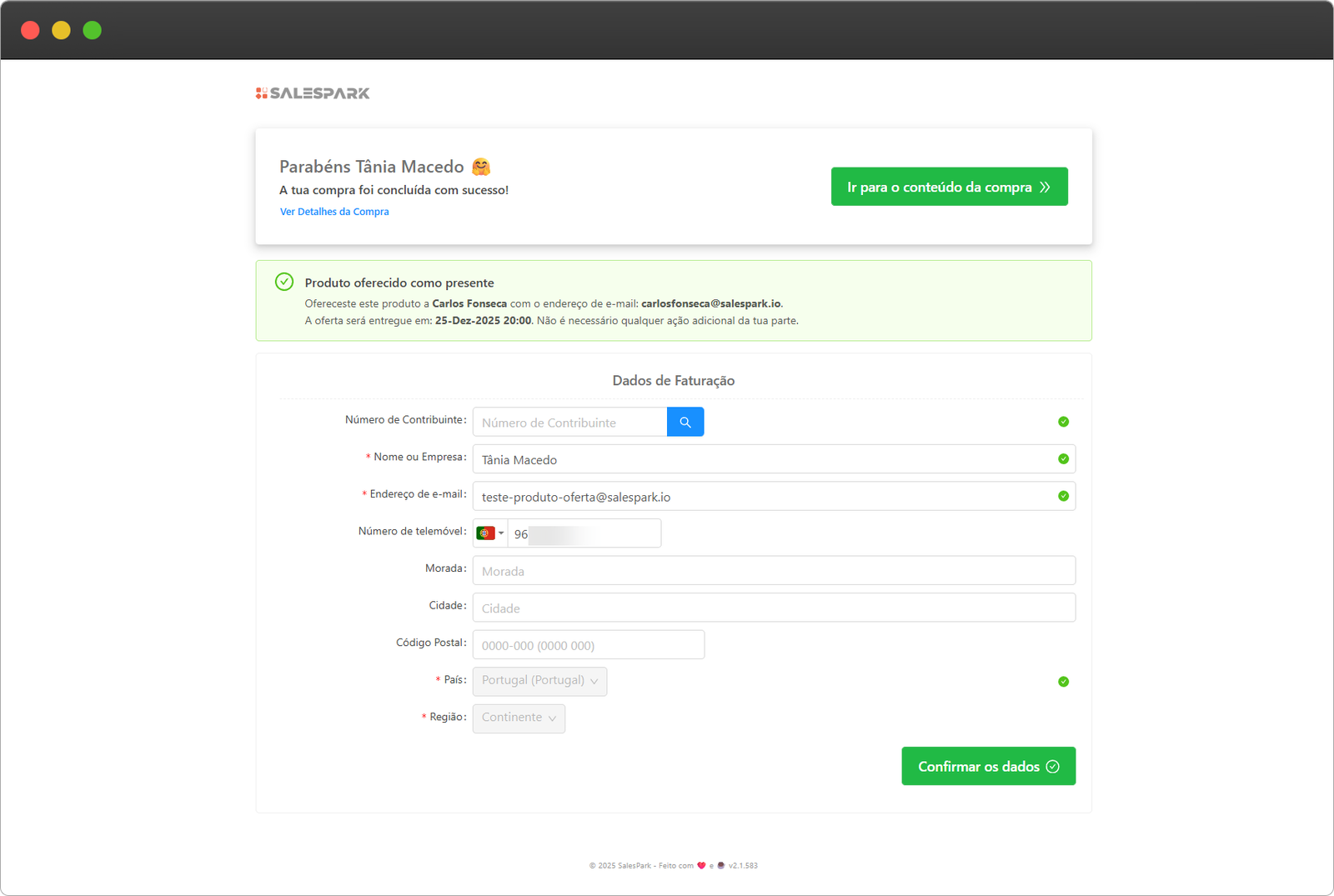Click validation checkmark next to Nome ou Empresa
This screenshot has width=1334, height=896.
(x=1063, y=459)
